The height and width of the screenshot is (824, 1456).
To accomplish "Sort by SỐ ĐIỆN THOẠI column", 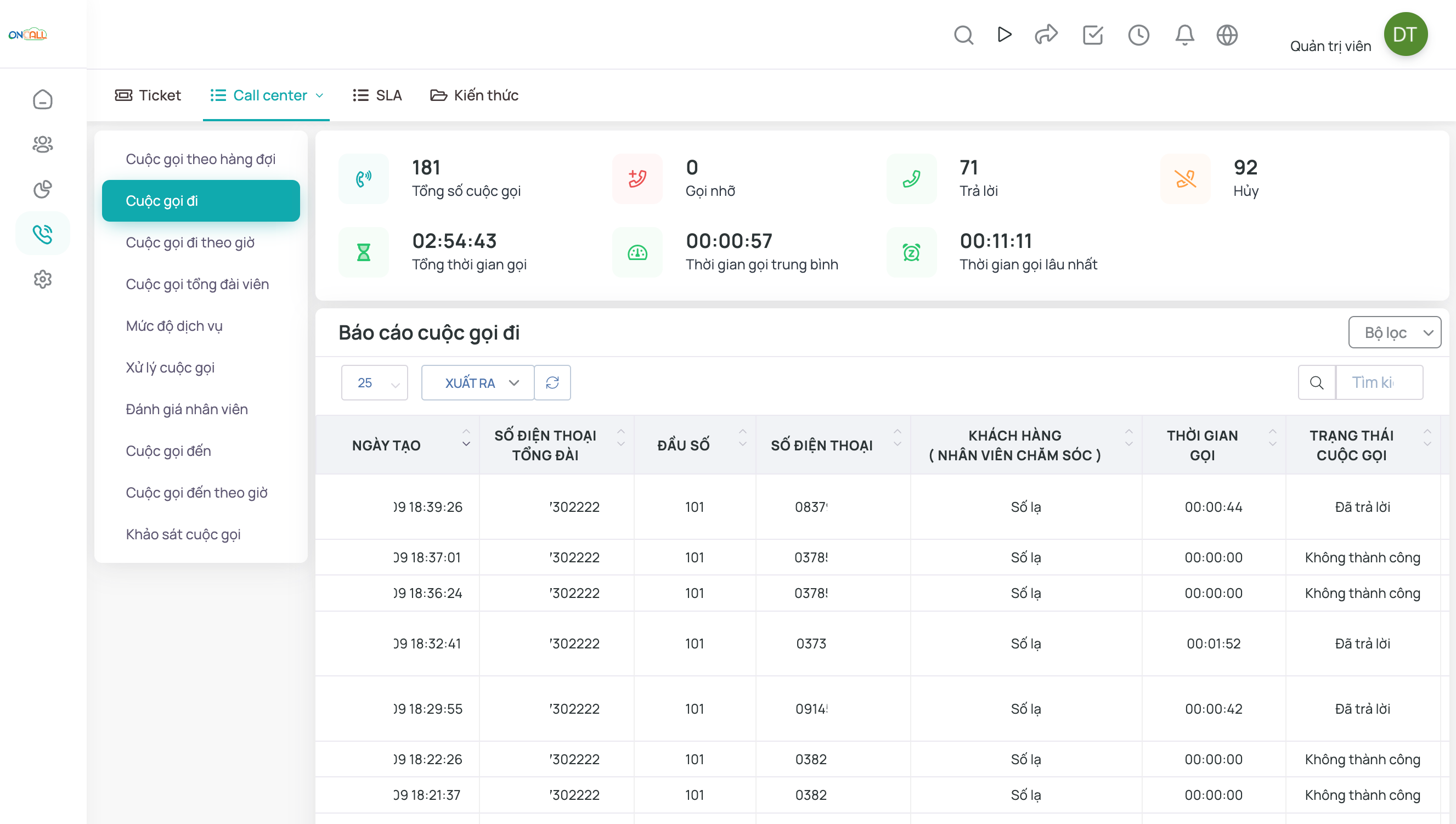I will point(832,445).
